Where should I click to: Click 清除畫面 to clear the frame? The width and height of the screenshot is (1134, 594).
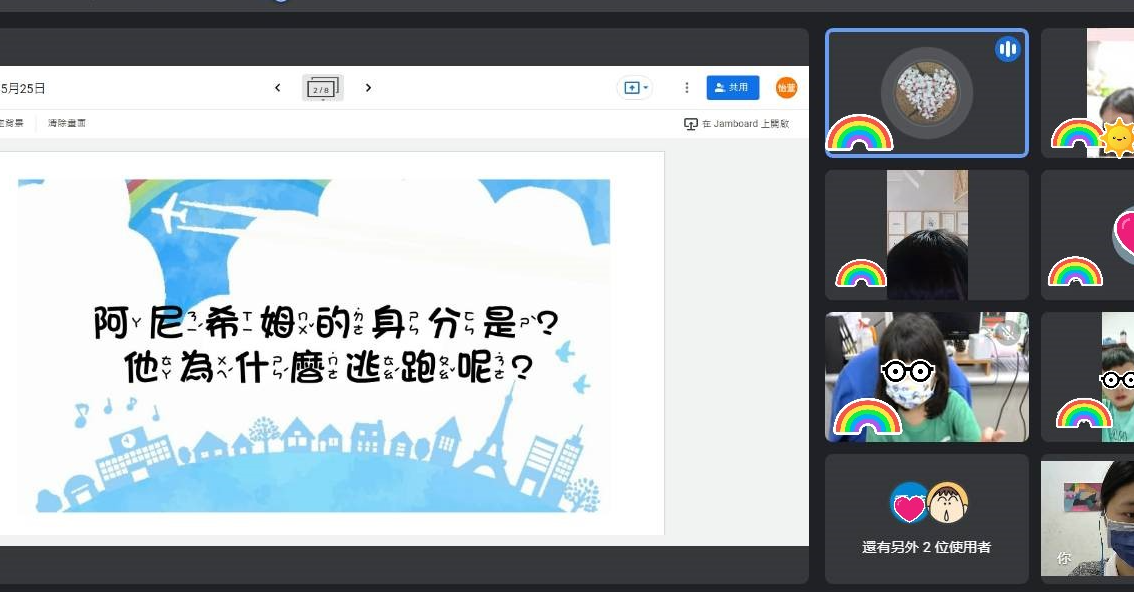click(x=67, y=123)
